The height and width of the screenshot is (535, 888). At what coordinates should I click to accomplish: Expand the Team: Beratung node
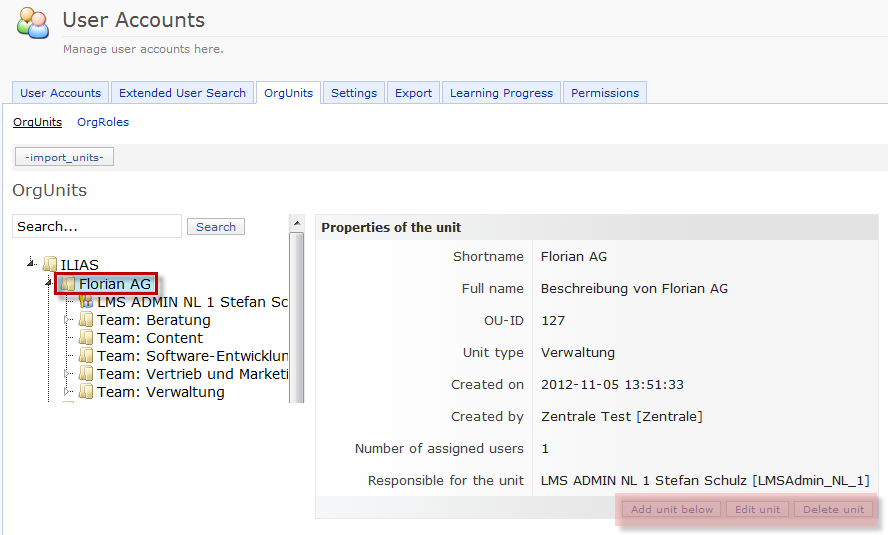click(x=68, y=320)
